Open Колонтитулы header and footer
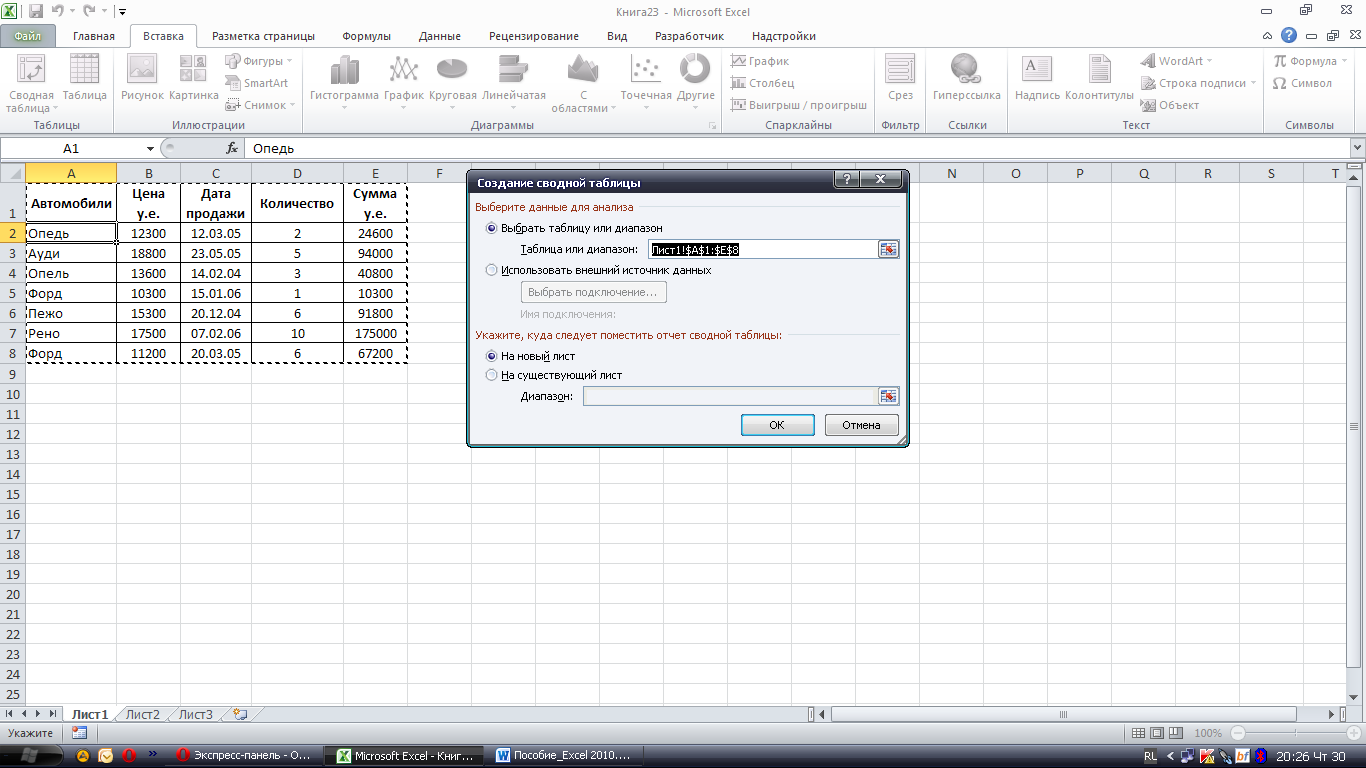 (1099, 78)
